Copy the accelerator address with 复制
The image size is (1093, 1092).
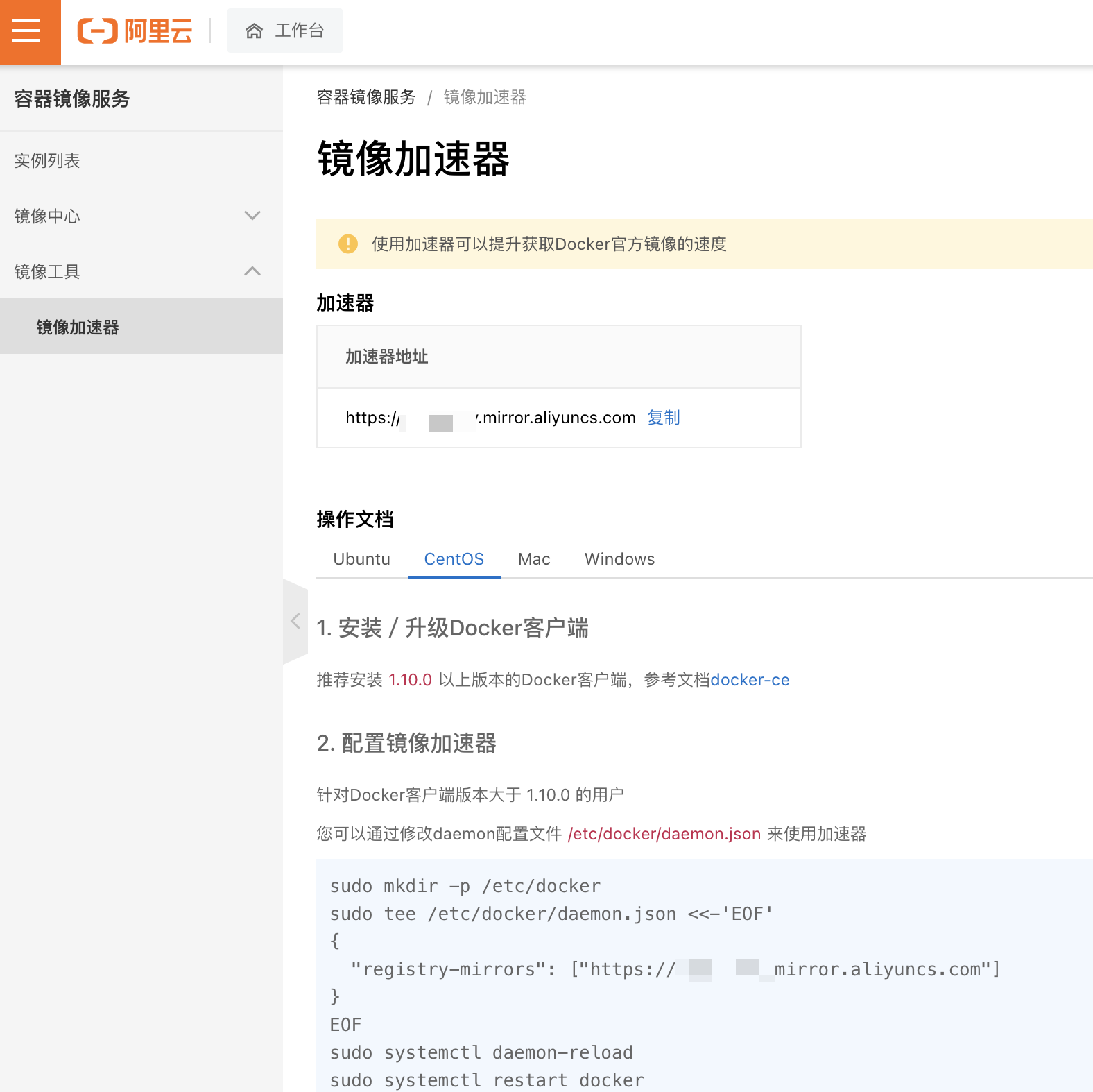pyautogui.click(x=664, y=418)
